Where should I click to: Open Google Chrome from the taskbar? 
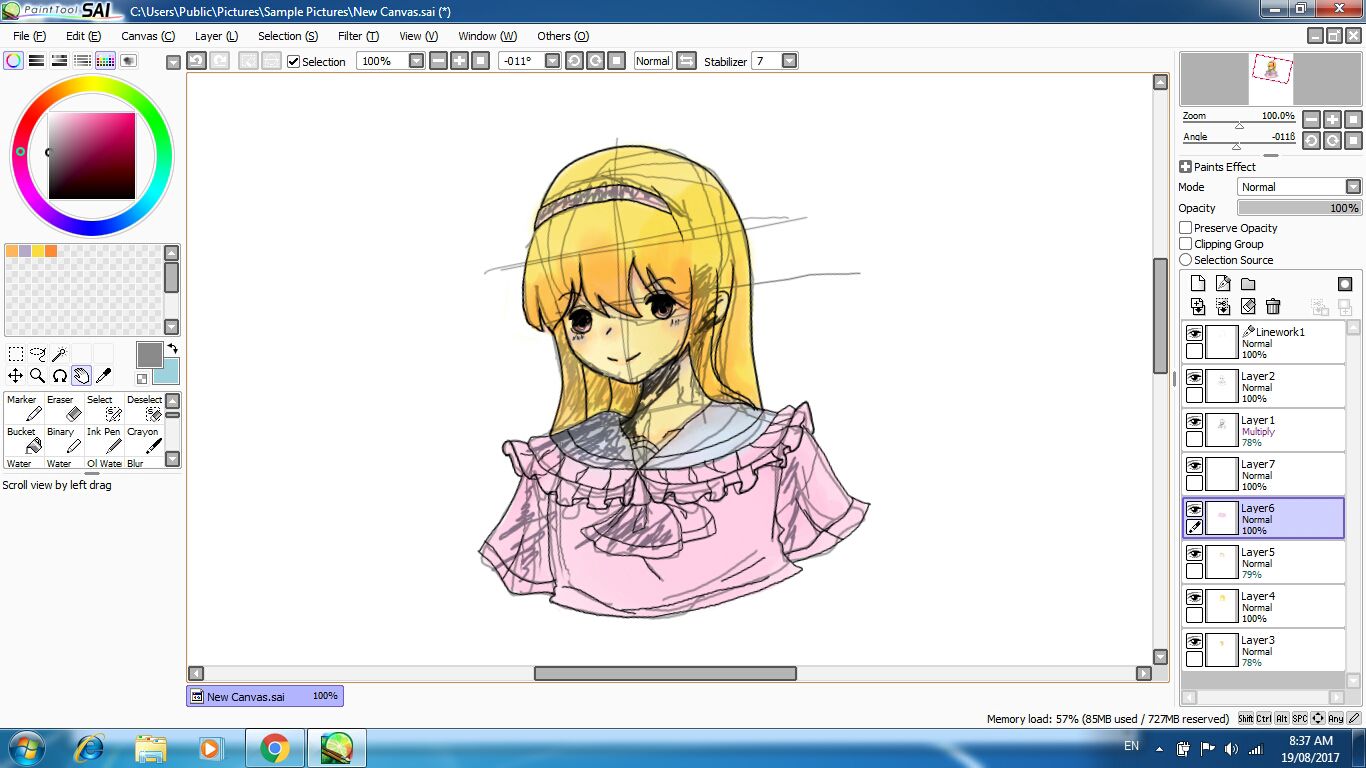click(x=275, y=748)
